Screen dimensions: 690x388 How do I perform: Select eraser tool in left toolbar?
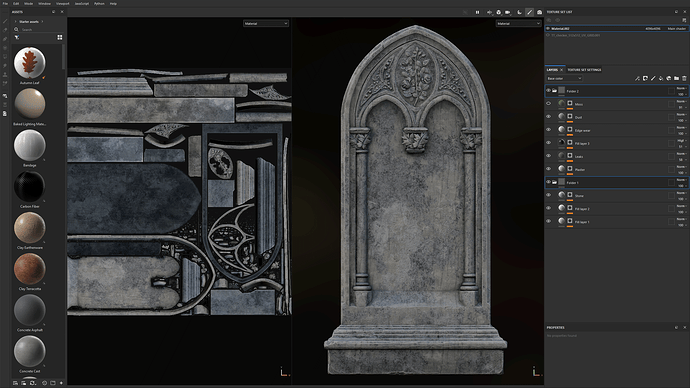pos(5,30)
